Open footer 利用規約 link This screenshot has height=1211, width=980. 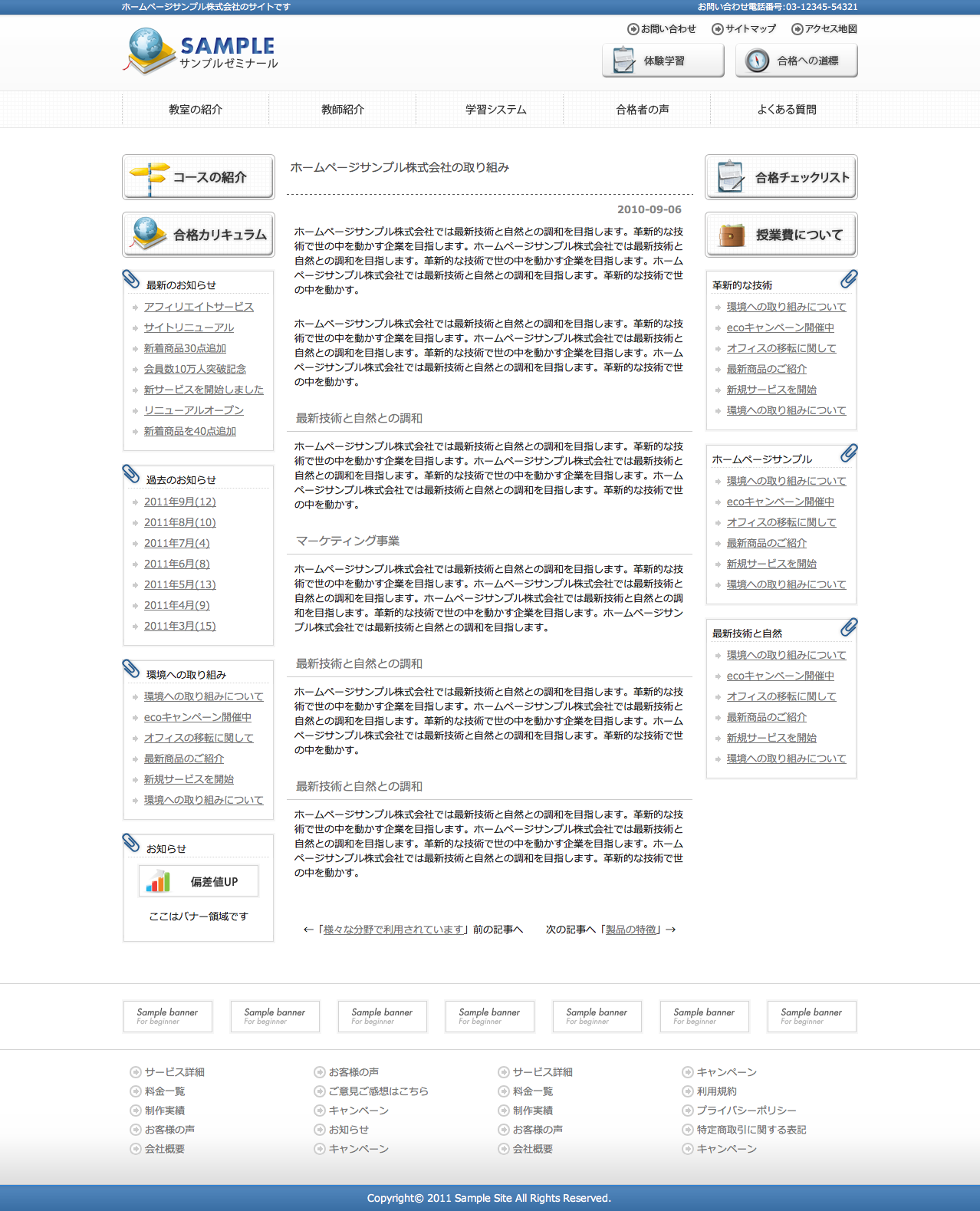pyautogui.click(x=716, y=1091)
